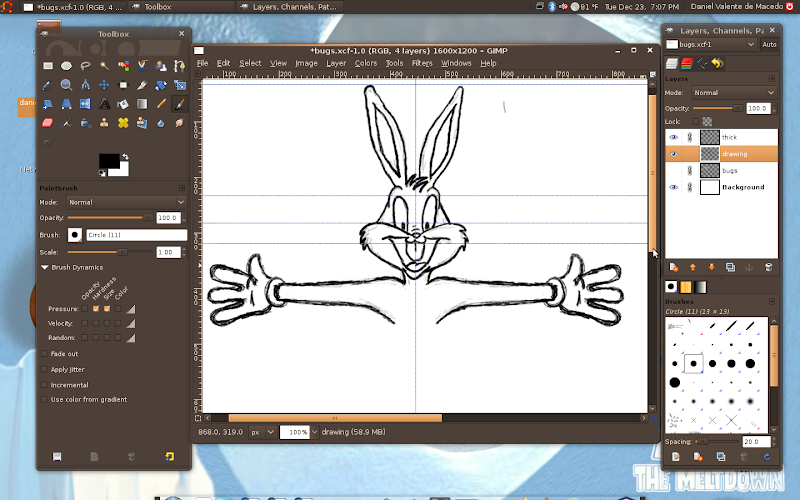Click the Auto button in Layers dock

[769, 44]
